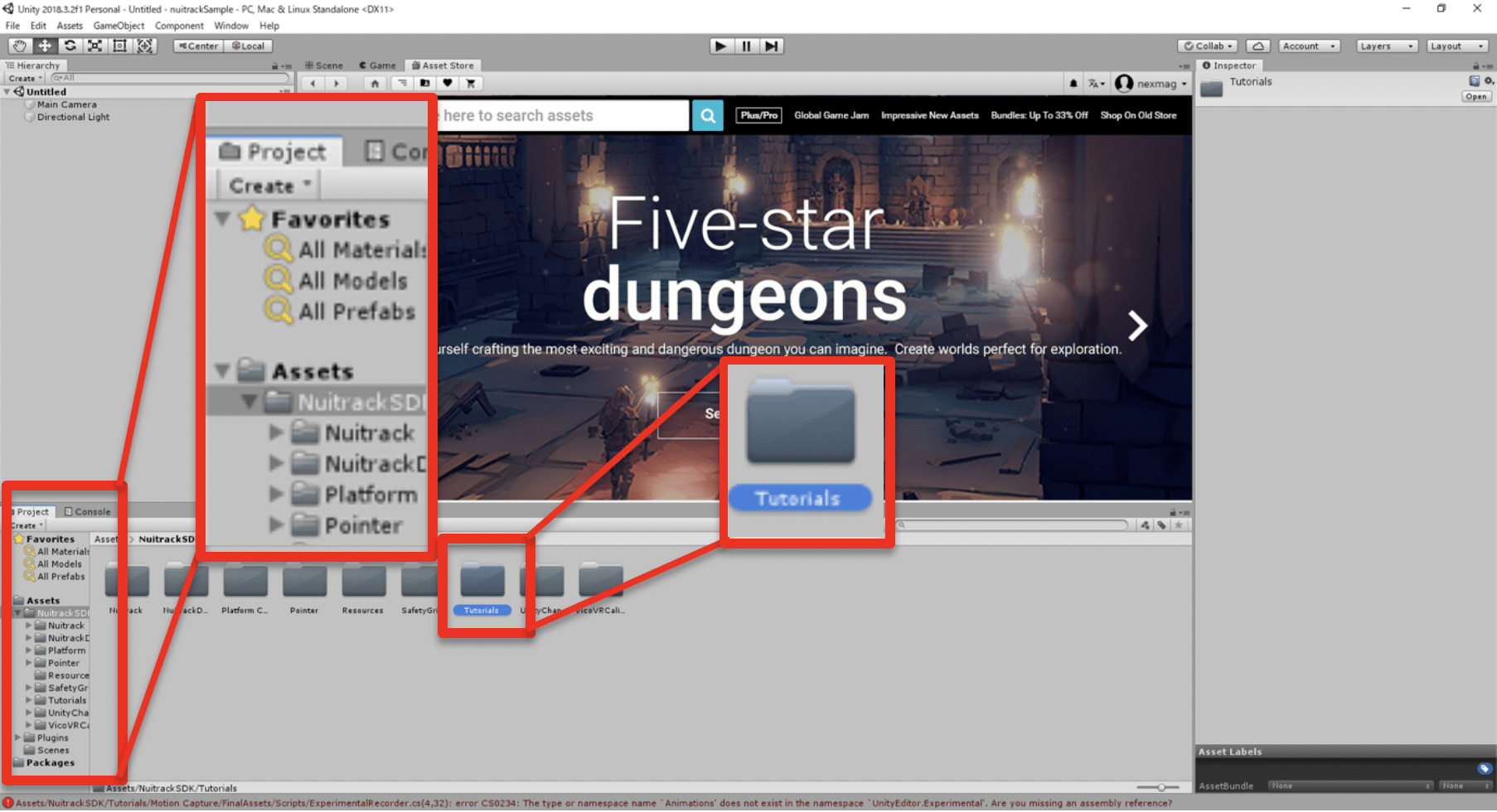The image size is (1497, 812).
Task: Expand the Tutorials folder in the tree
Action: tap(28, 700)
